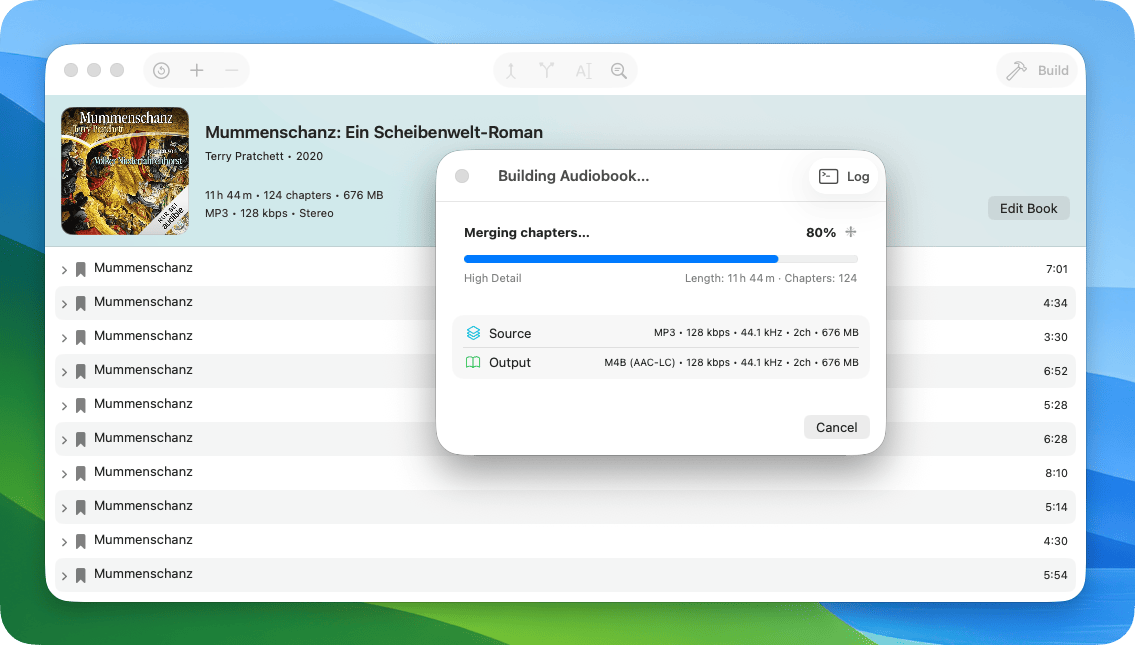Screen dimensions: 1135x645
Task: Click the bookmark icon of the 3:30 chapter
Action: point(81,337)
